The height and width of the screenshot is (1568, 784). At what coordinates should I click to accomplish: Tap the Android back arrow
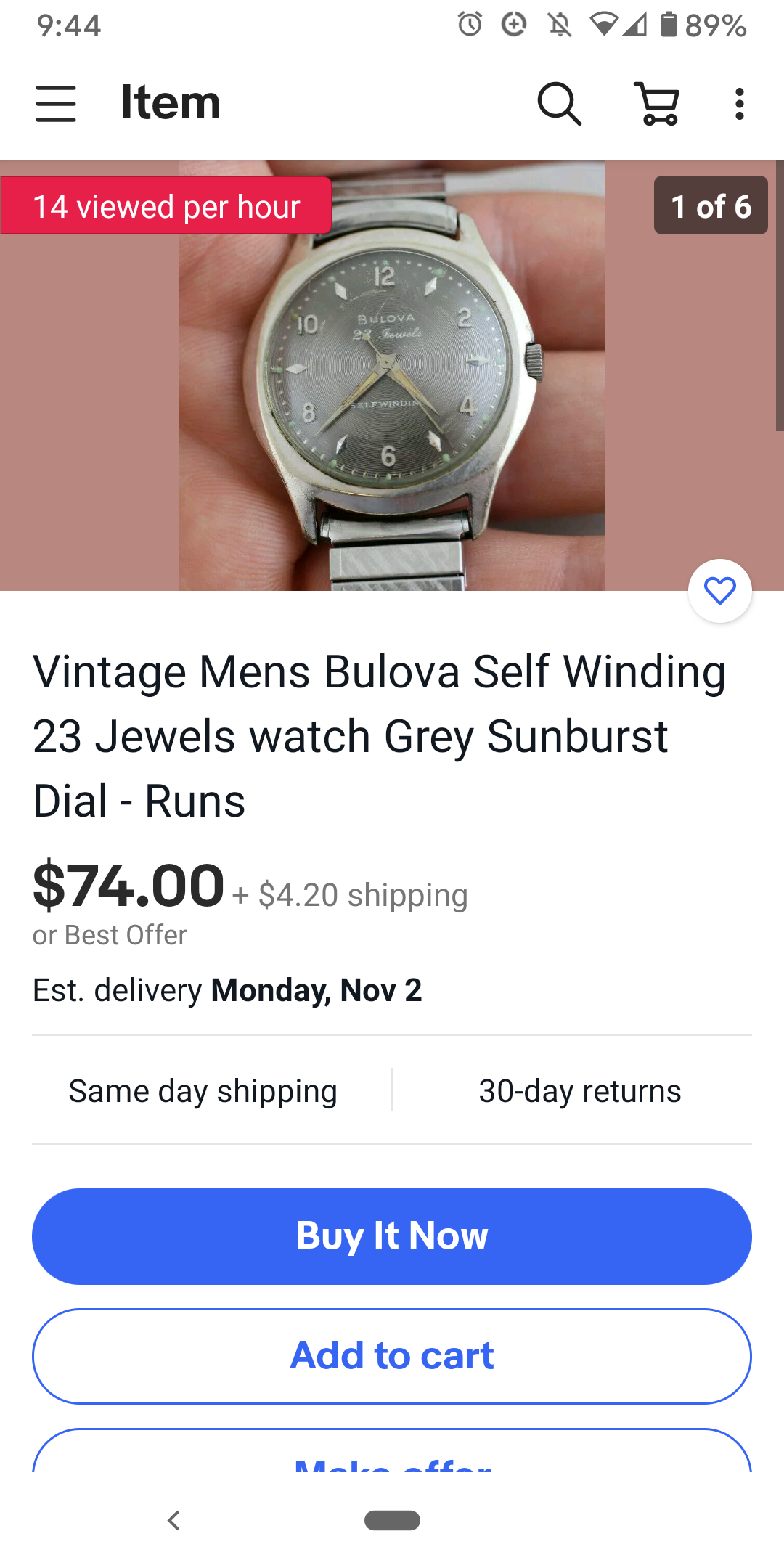click(x=173, y=1520)
